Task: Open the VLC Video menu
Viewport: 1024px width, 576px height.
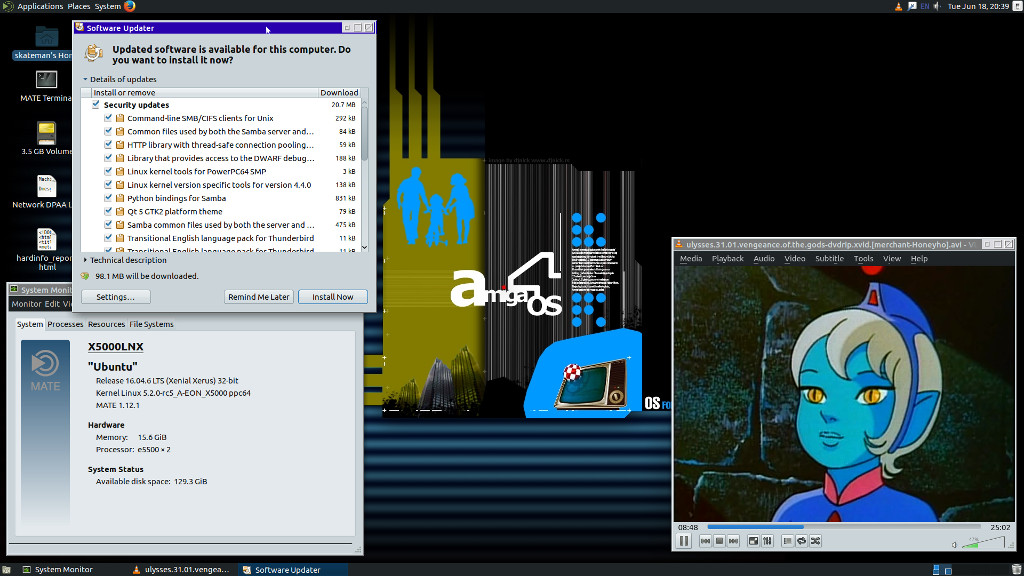Action: [x=794, y=259]
